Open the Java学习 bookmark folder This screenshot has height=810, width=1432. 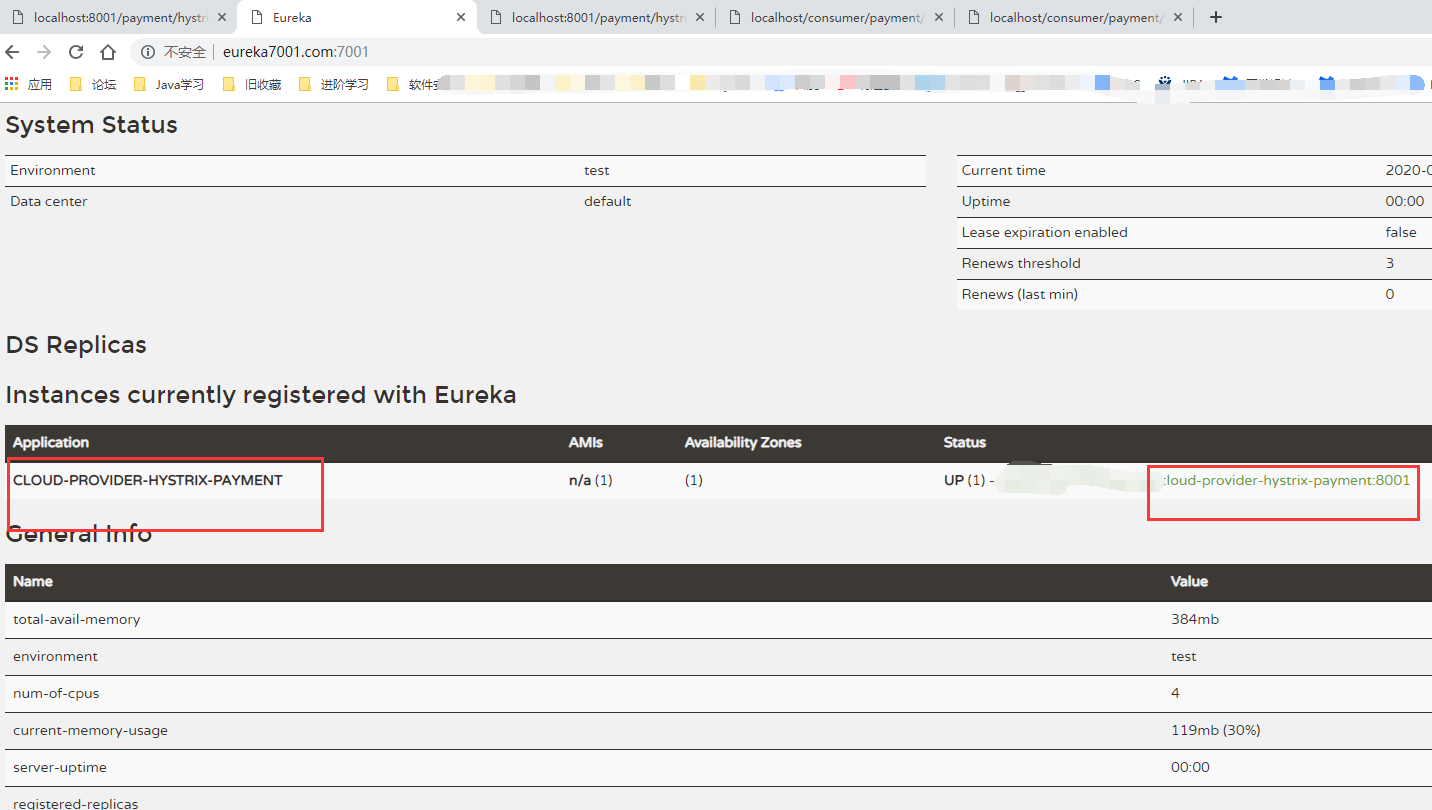[169, 85]
